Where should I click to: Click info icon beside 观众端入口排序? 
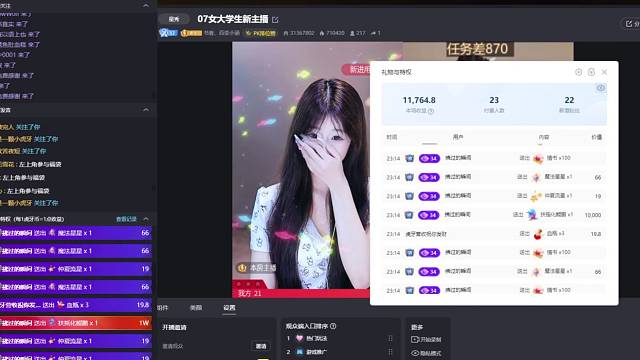[x=333, y=326]
